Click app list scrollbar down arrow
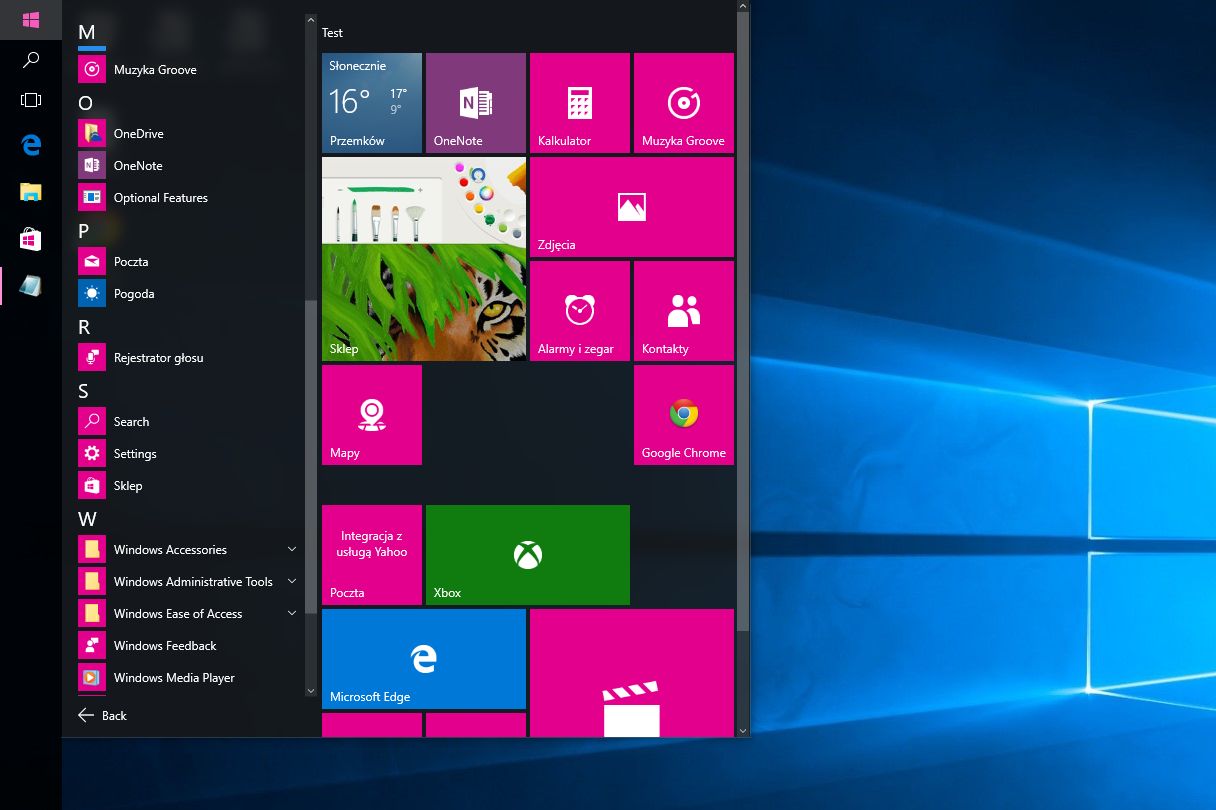1216x810 pixels. coord(311,689)
